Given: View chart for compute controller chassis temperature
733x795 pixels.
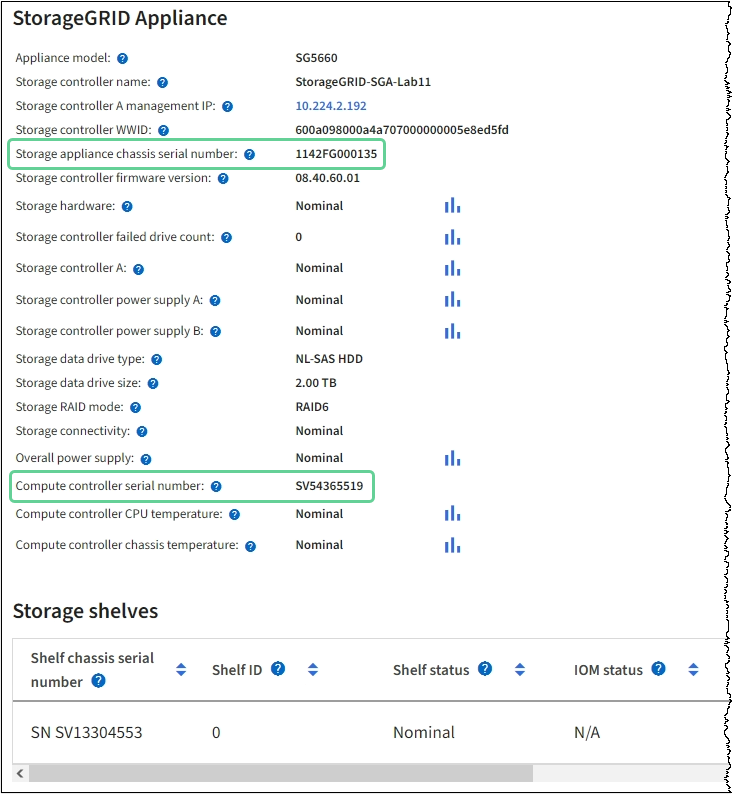Looking at the screenshot, I should pyautogui.click(x=452, y=545).
